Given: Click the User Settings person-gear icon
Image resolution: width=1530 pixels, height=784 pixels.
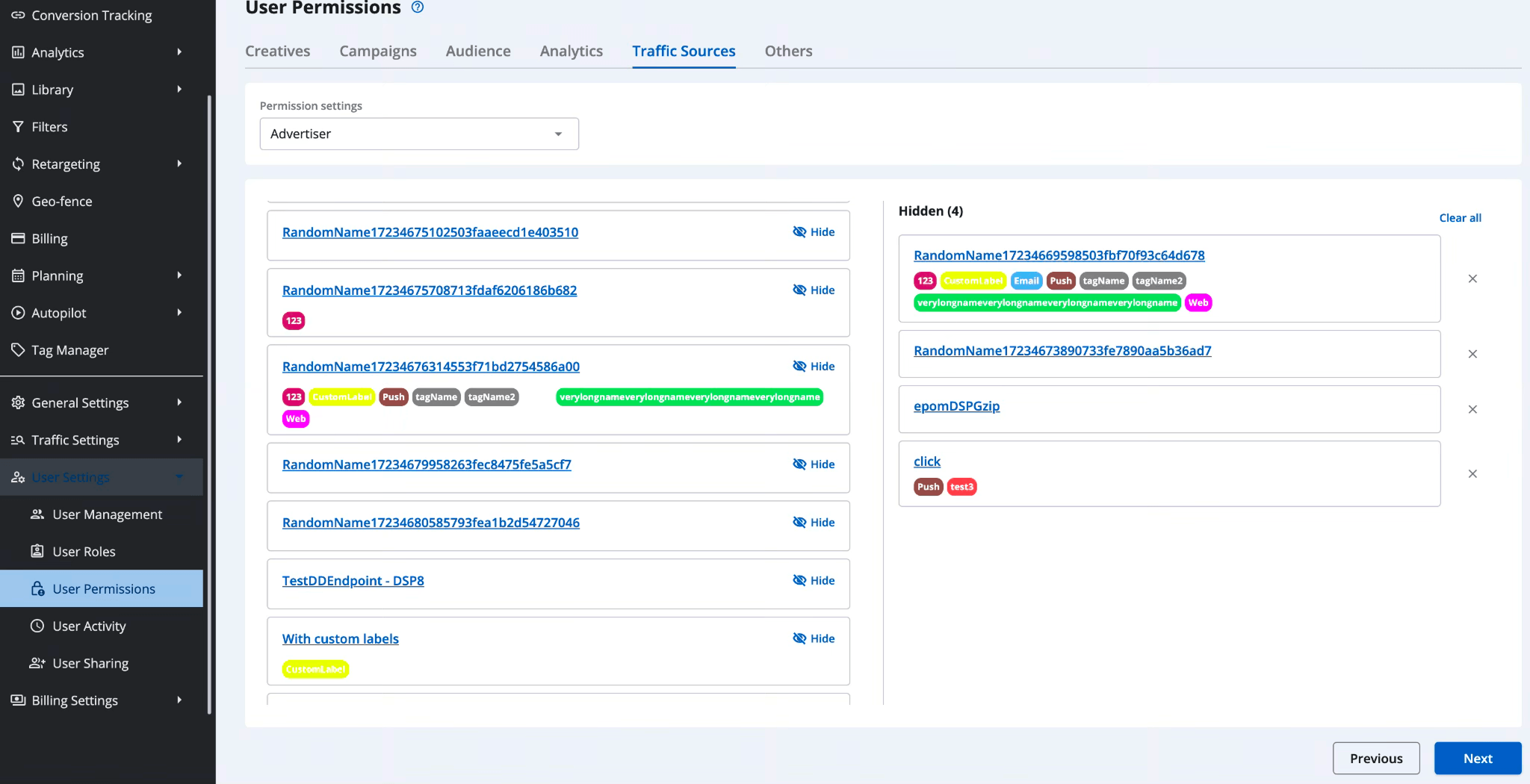Looking at the screenshot, I should point(18,477).
